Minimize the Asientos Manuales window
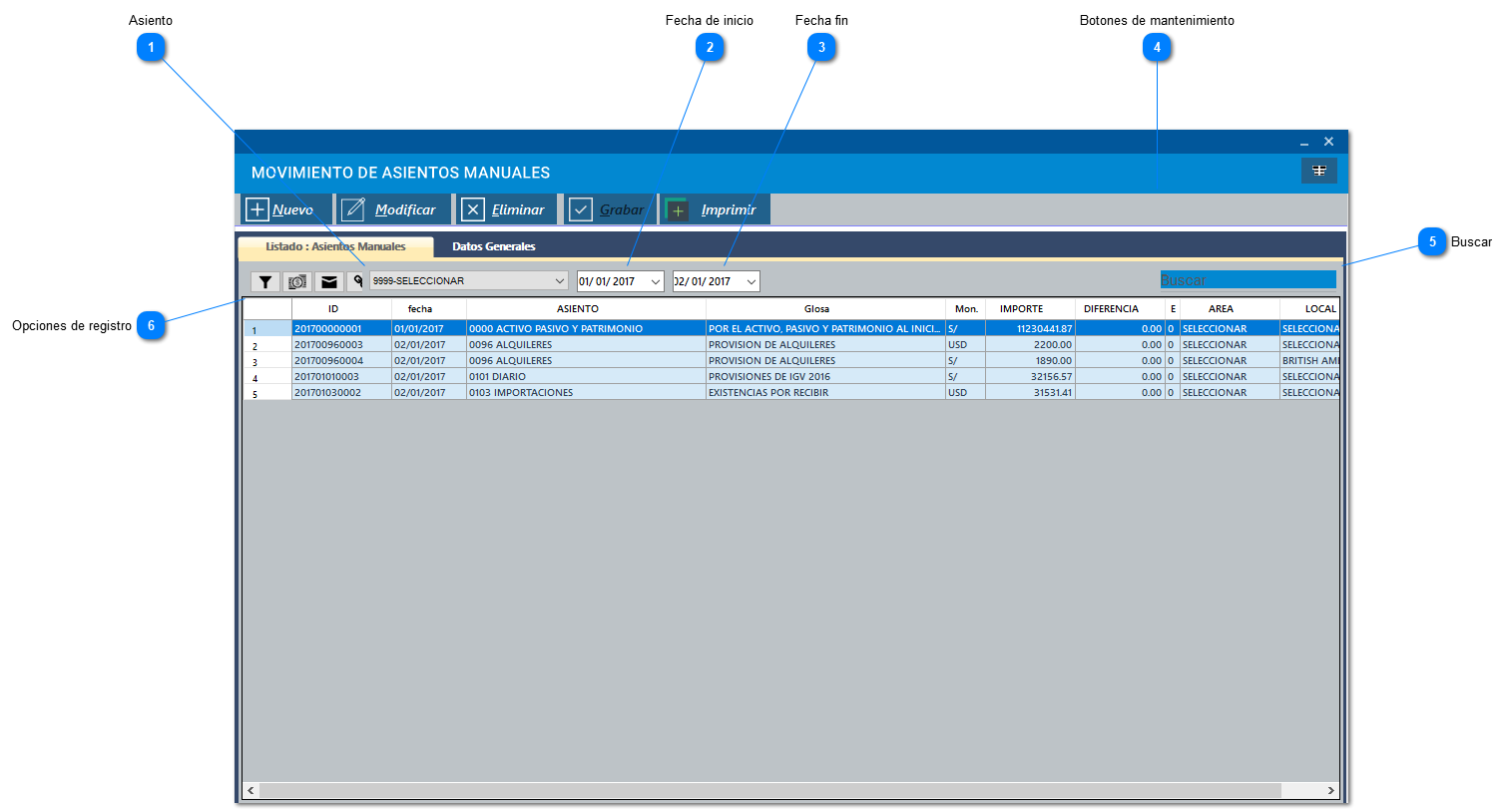Screen dimensions: 1508x812 coord(1303,143)
